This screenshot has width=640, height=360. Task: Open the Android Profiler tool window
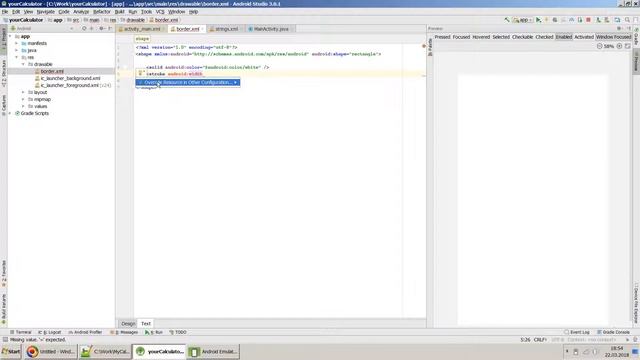coord(85,332)
